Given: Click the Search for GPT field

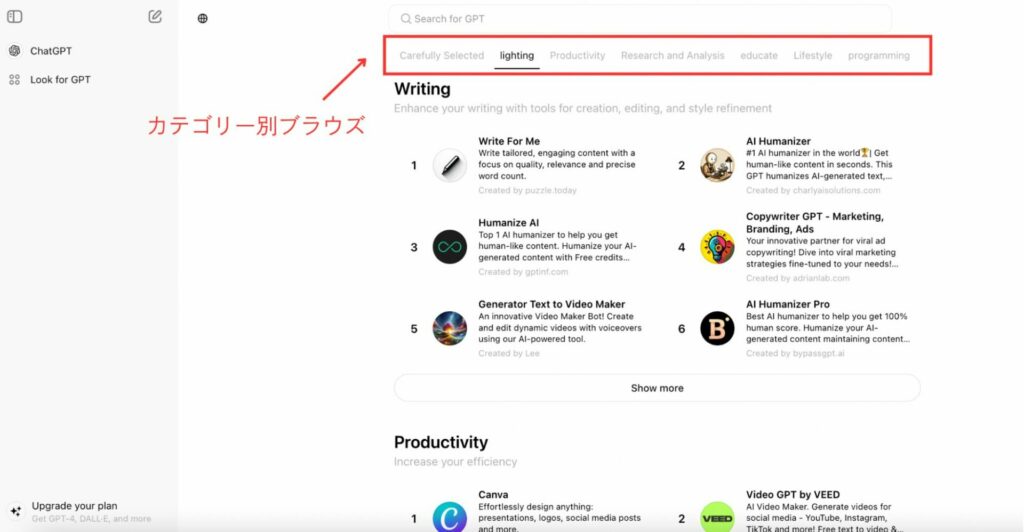Looking at the screenshot, I should click(640, 19).
